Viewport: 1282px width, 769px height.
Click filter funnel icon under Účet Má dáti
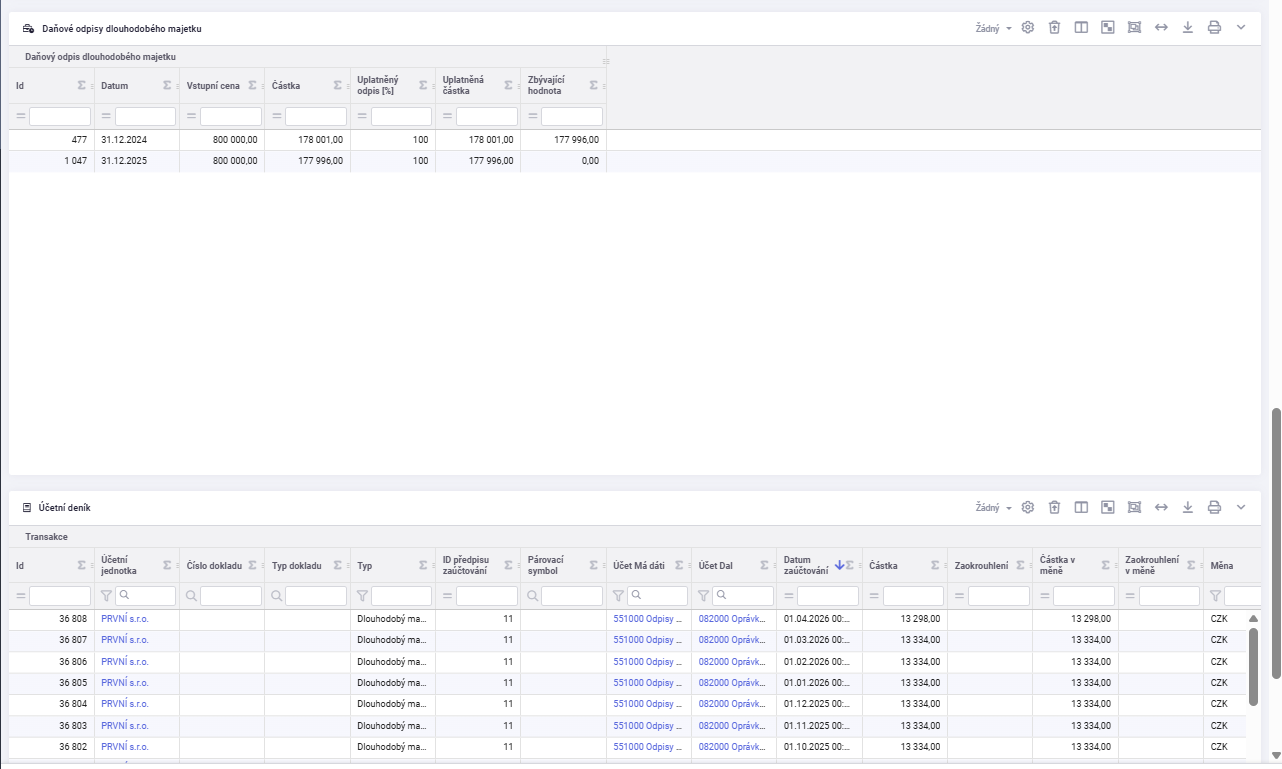[619, 596]
